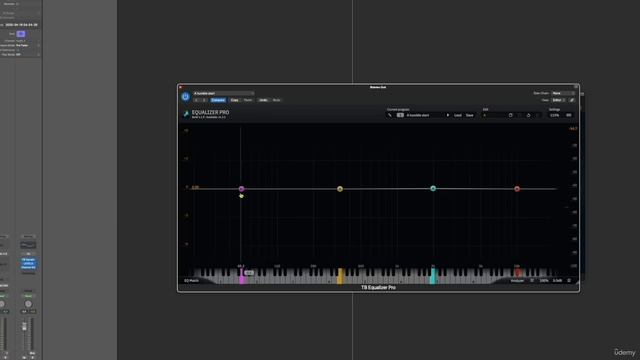Go to previous preset arrow
Viewport: 640px width, 360px height.
point(197,100)
